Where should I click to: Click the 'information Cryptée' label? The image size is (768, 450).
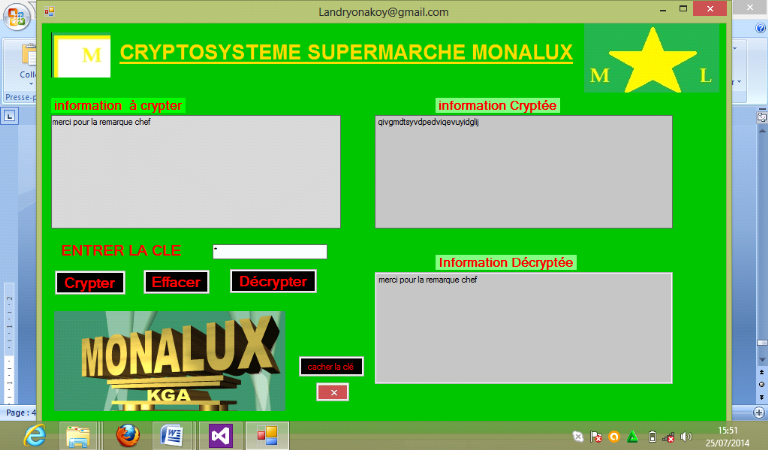[497, 106]
